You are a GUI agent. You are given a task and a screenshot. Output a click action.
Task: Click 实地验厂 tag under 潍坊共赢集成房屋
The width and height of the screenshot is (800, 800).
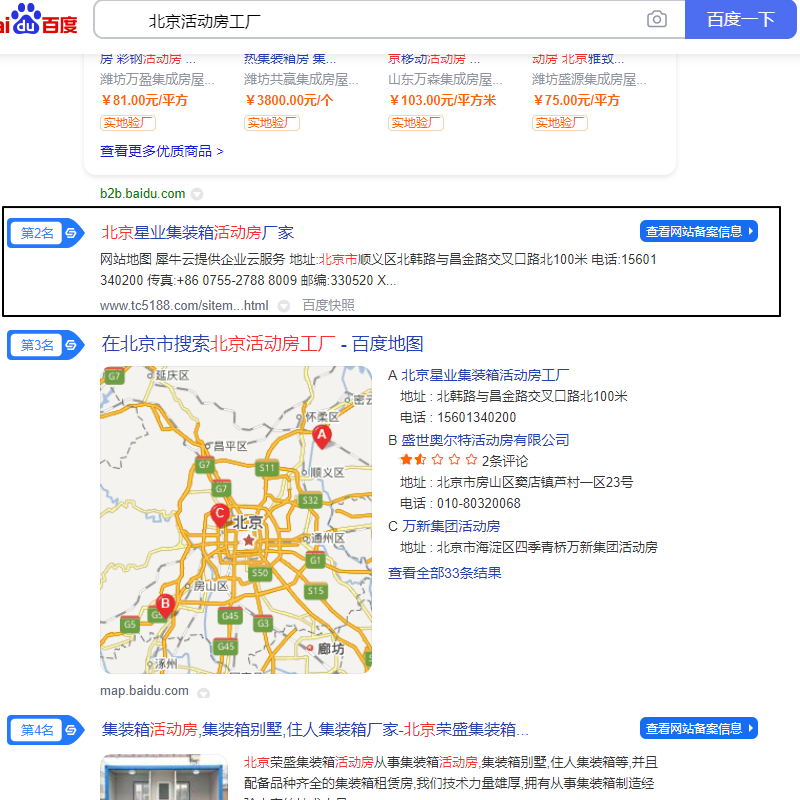(x=271, y=123)
